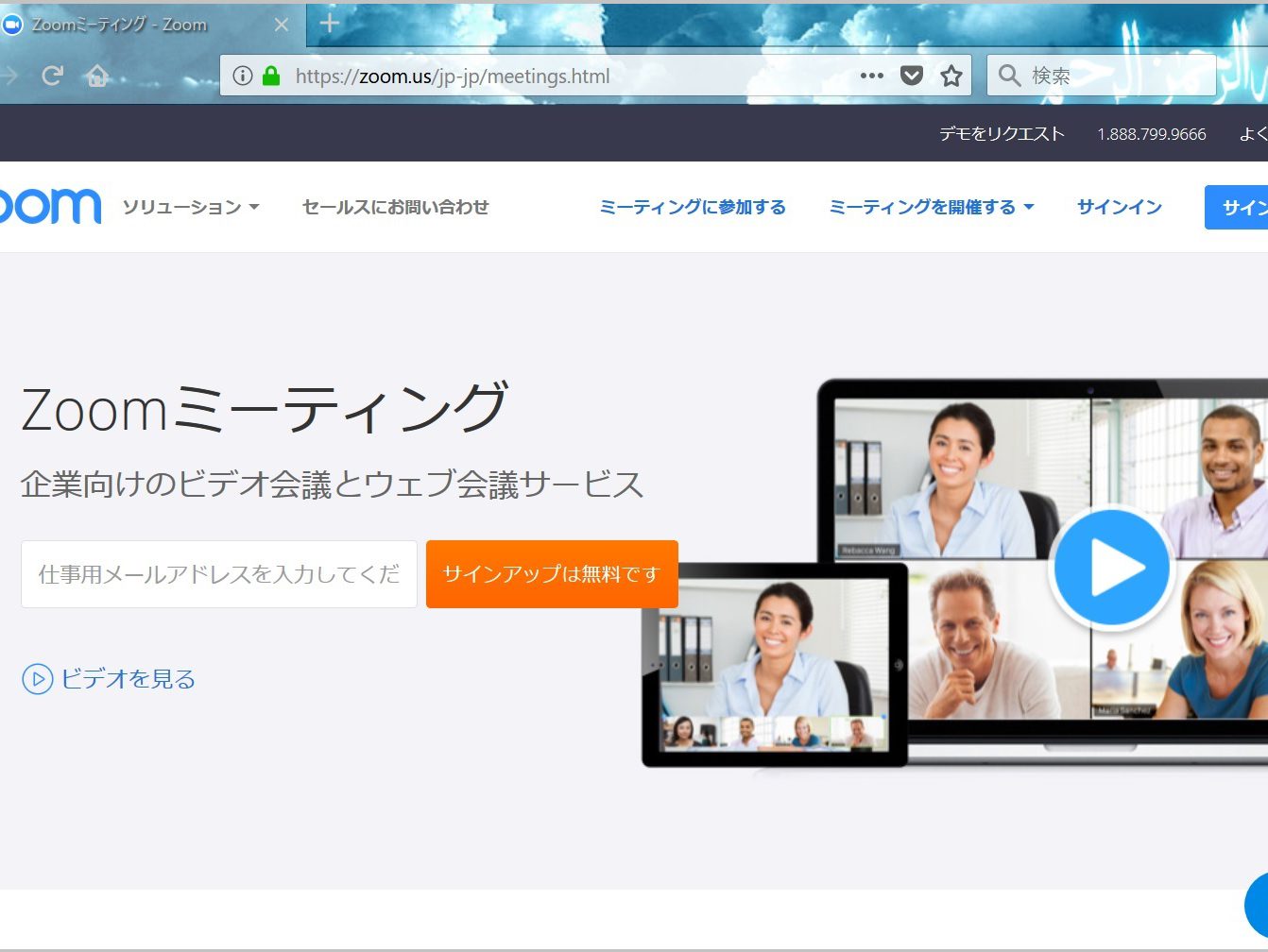This screenshot has width=1268, height=952.
Task: Click the Zoom favicon on the tab
Action: pos(12,25)
